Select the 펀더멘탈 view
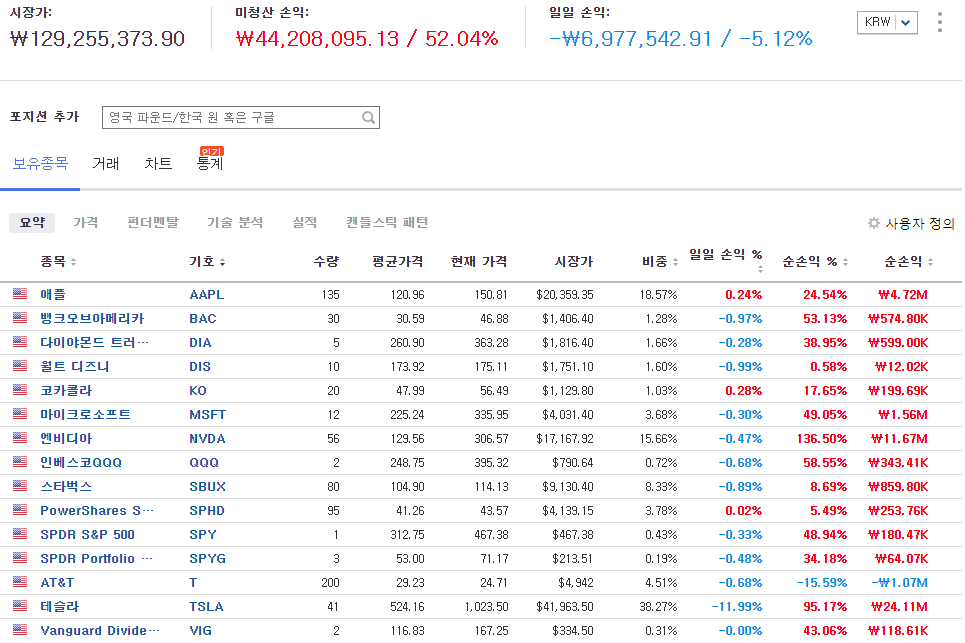 tap(153, 223)
